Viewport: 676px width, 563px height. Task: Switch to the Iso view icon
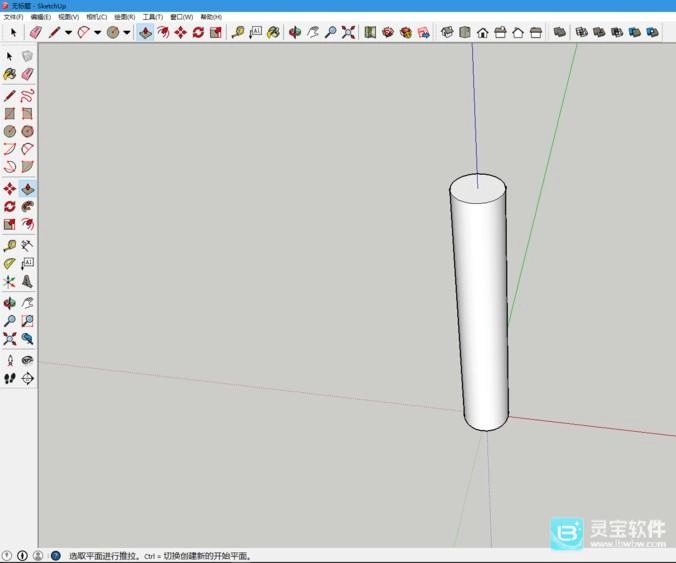(x=447, y=32)
